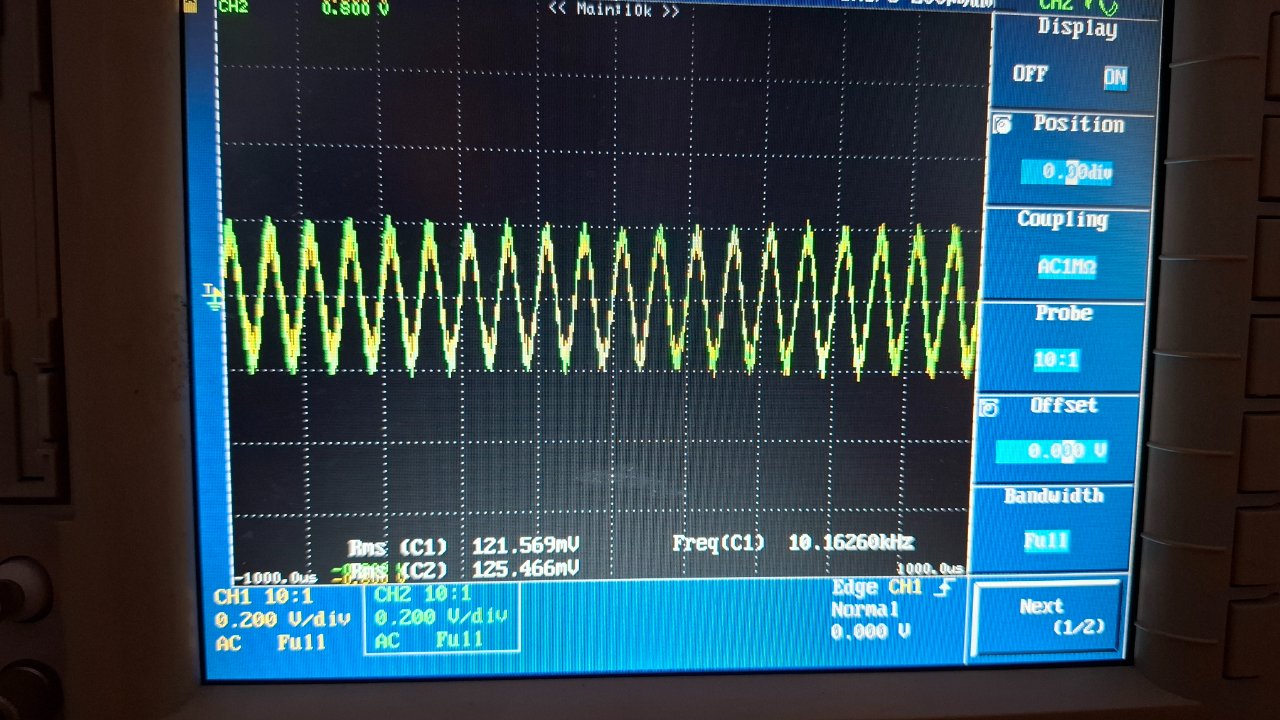This screenshot has width=1280, height=720.
Task: Set channel display to ON
Action: pyautogui.click(x=1114, y=77)
